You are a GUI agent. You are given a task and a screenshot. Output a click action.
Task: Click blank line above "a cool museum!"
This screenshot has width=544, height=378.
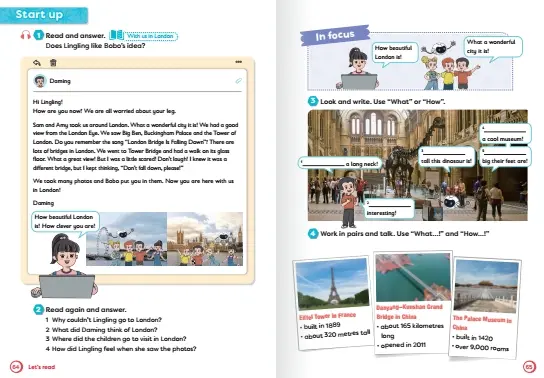pyautogui.click(x=505, y=132)
